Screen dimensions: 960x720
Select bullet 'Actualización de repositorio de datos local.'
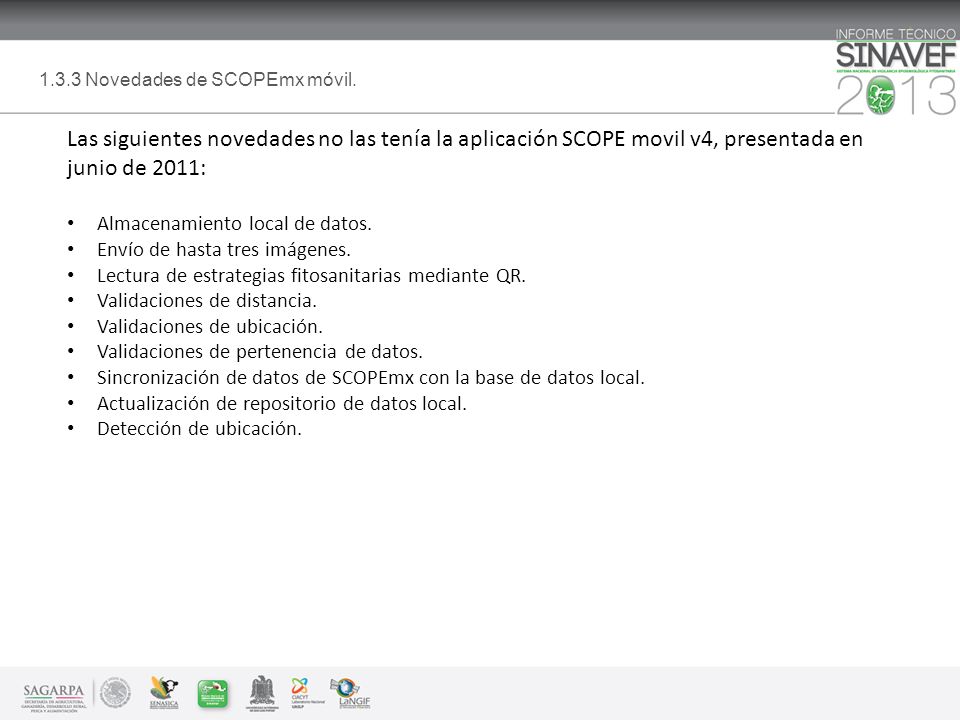(282, 403)
